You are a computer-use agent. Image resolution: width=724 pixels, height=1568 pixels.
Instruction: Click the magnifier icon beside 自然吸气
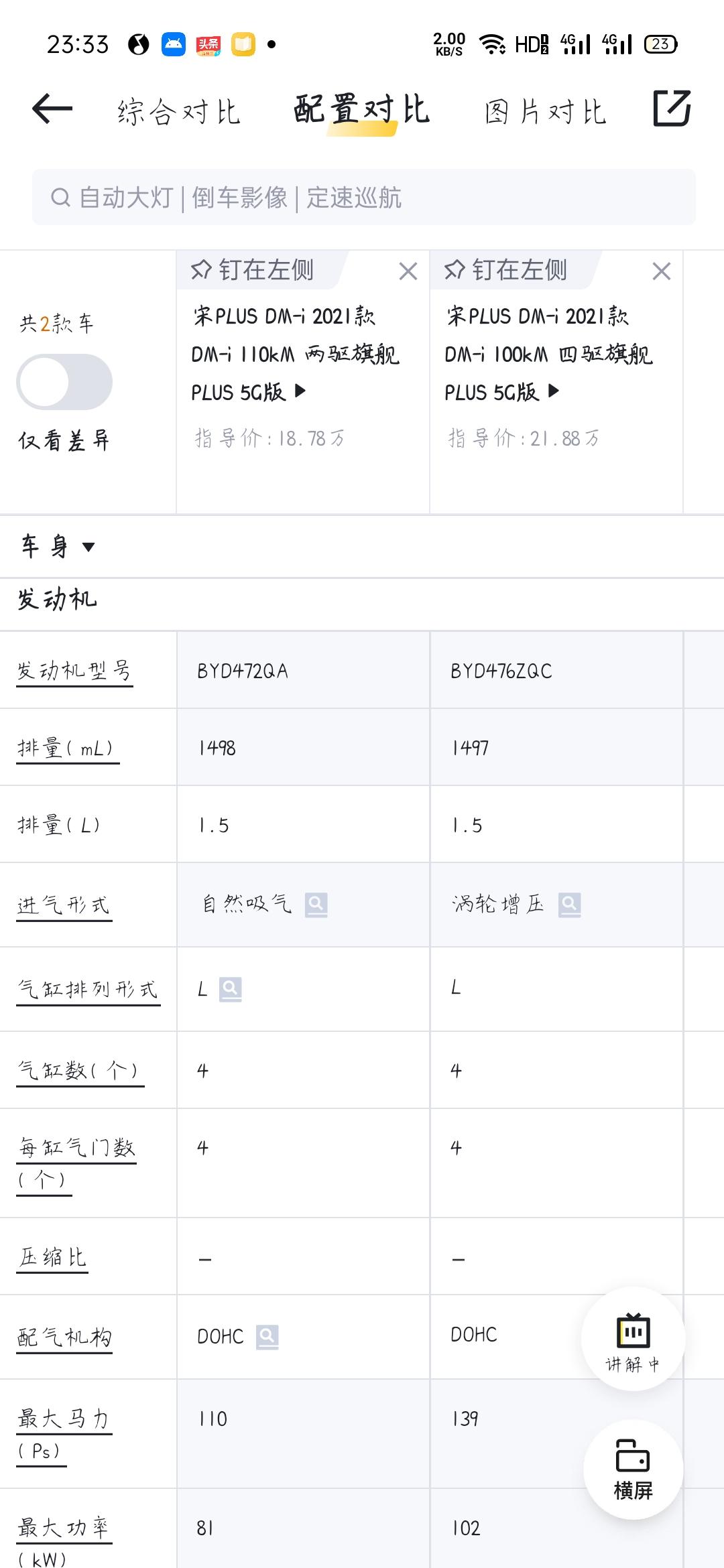[316, 905]
